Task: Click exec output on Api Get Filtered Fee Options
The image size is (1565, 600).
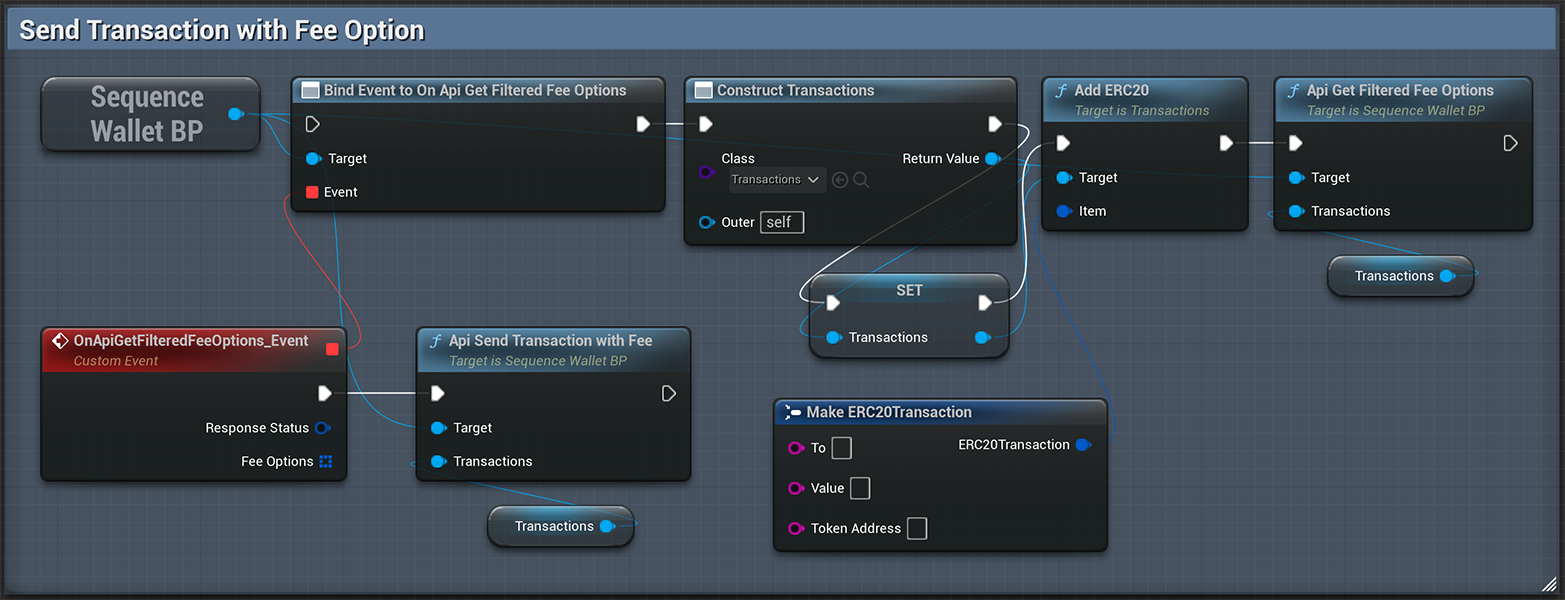Action: click(1510, 144)
